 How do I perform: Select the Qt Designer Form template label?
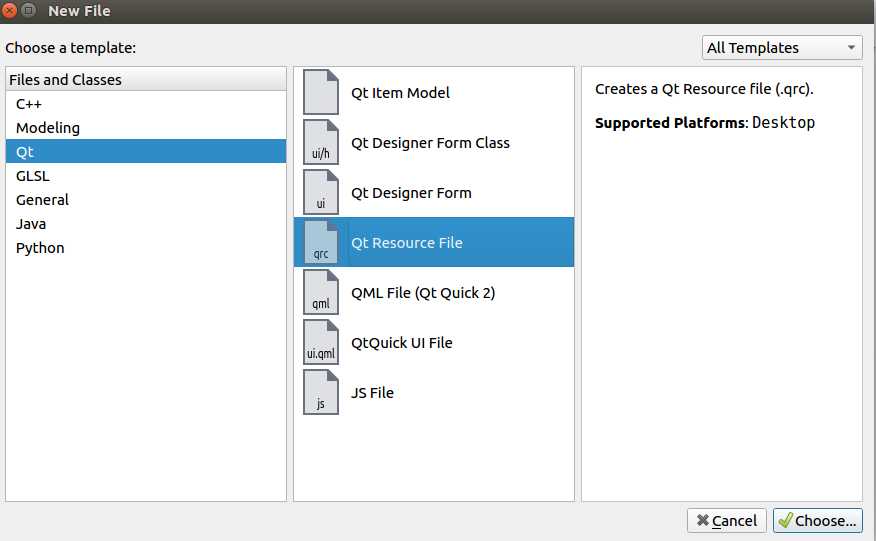(411, 193)
